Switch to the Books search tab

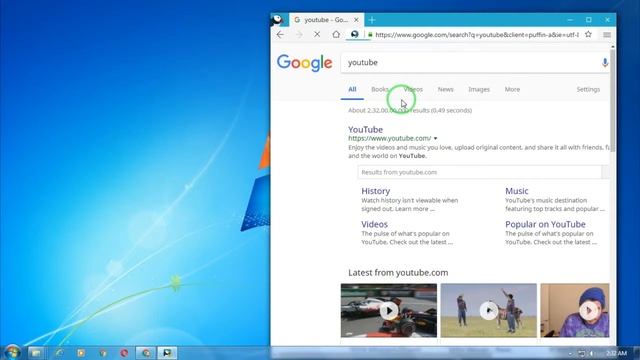click(x=380, y=89)
